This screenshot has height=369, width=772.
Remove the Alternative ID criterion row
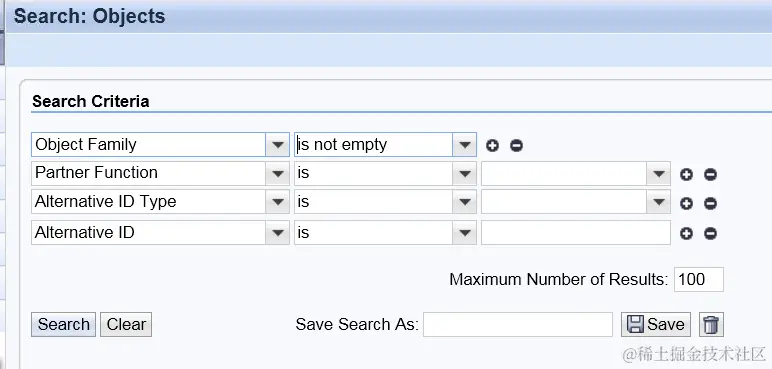tap(710, 234)
